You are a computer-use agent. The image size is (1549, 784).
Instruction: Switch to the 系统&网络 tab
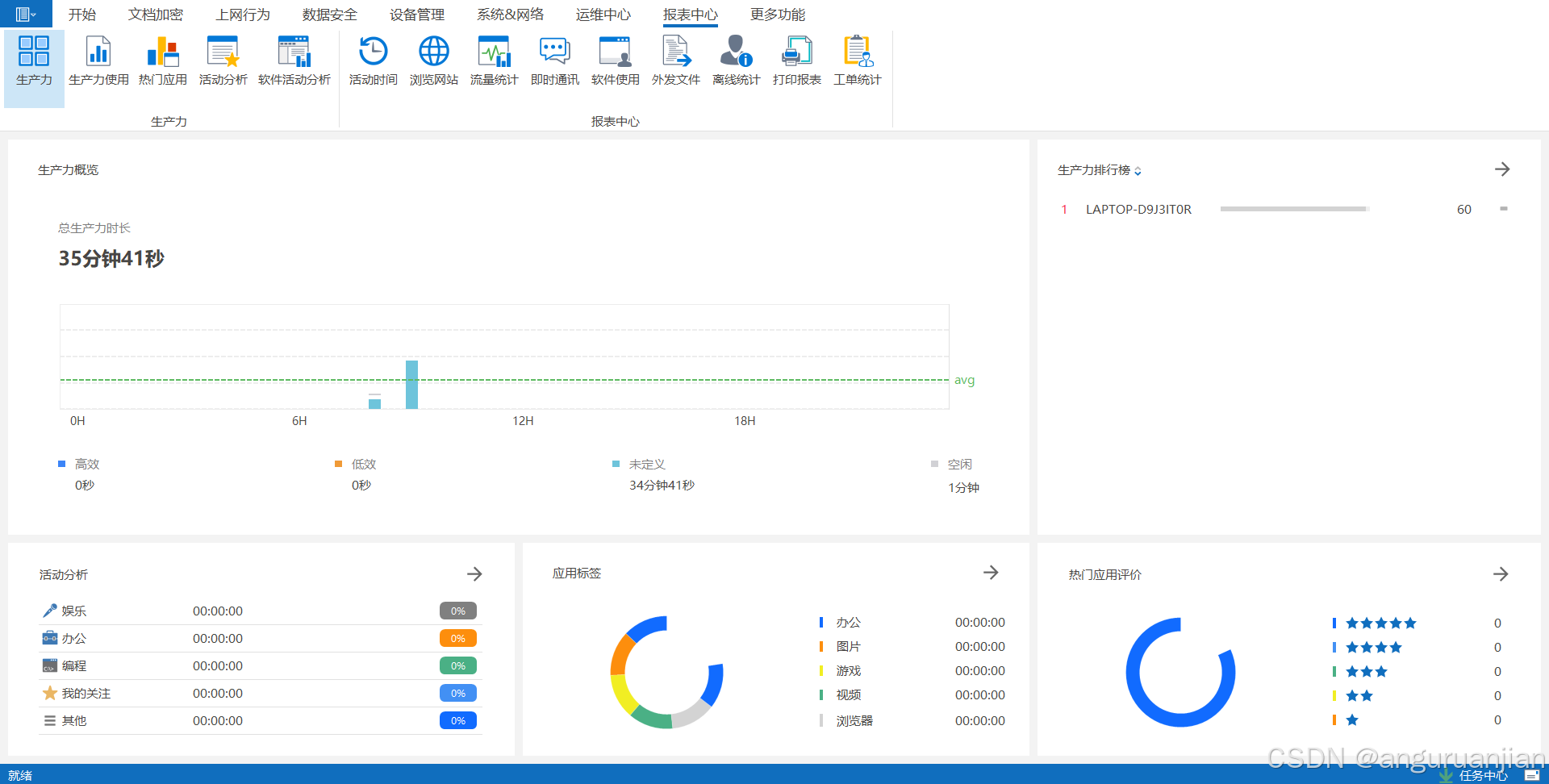(510, 15)
